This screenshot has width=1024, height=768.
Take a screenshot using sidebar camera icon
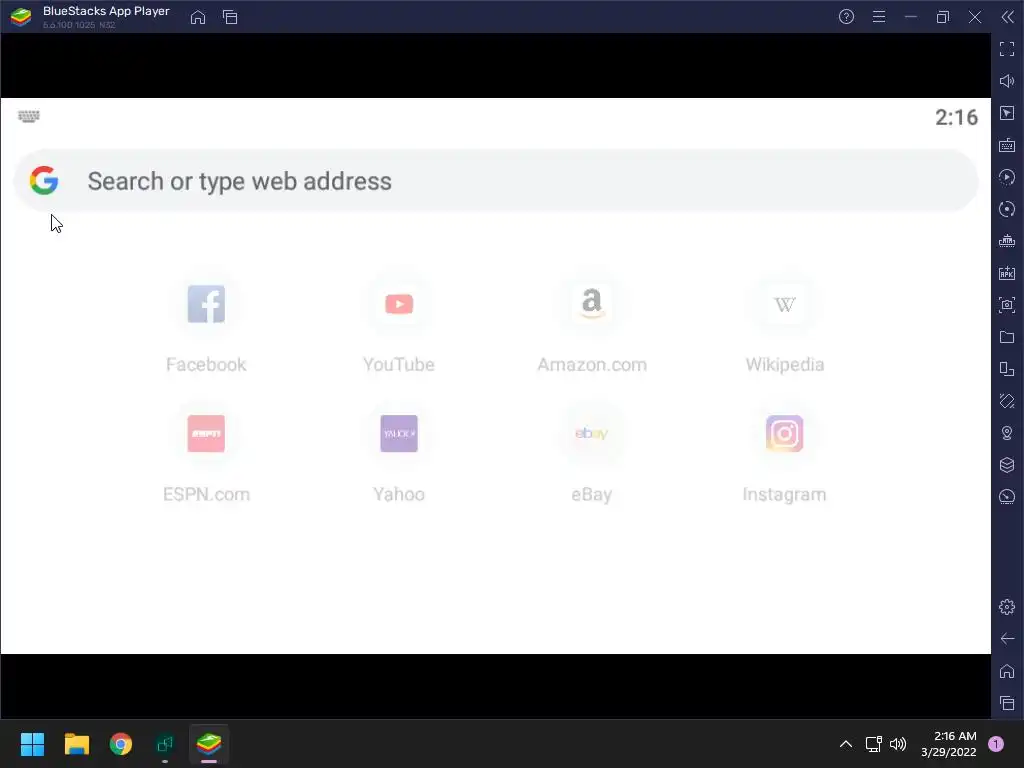click(x=1007, y=305)
